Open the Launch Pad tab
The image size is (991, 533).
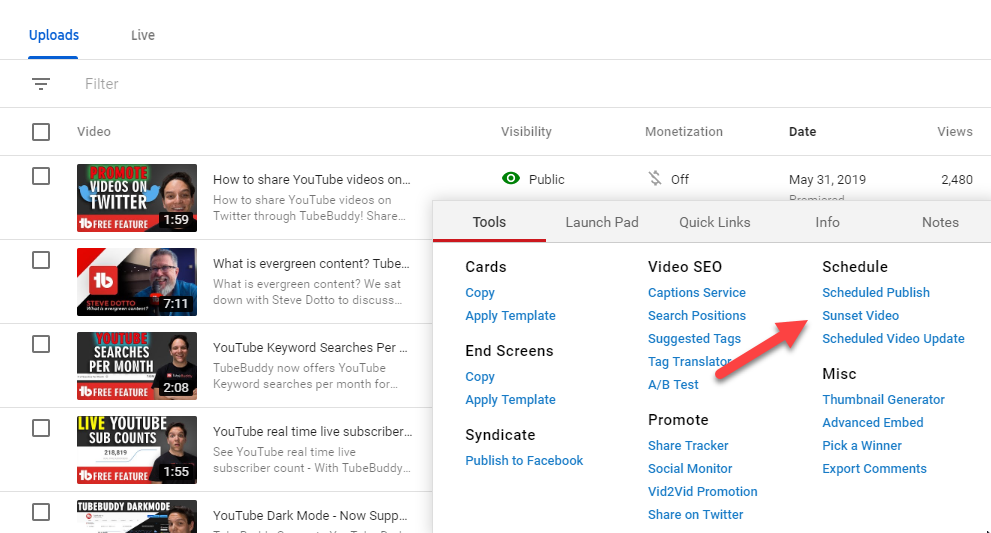[601, 222]
